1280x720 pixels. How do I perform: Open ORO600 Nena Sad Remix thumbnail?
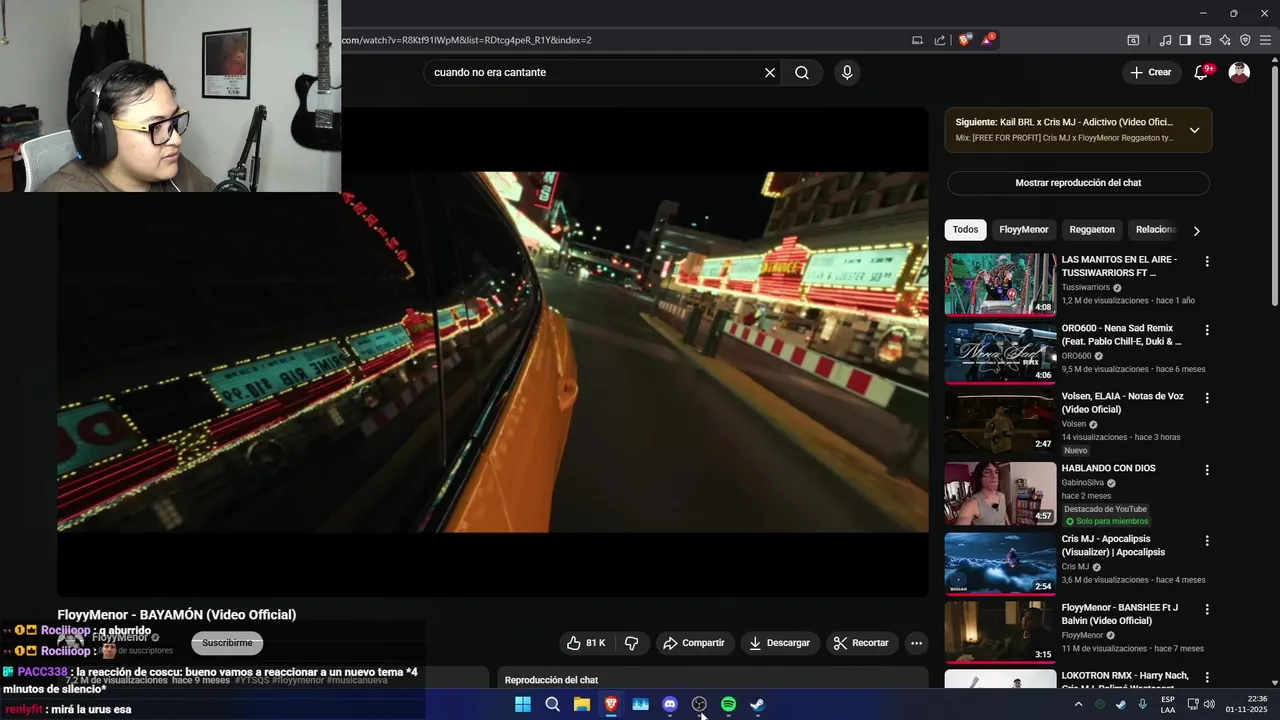coord(1000,352)
